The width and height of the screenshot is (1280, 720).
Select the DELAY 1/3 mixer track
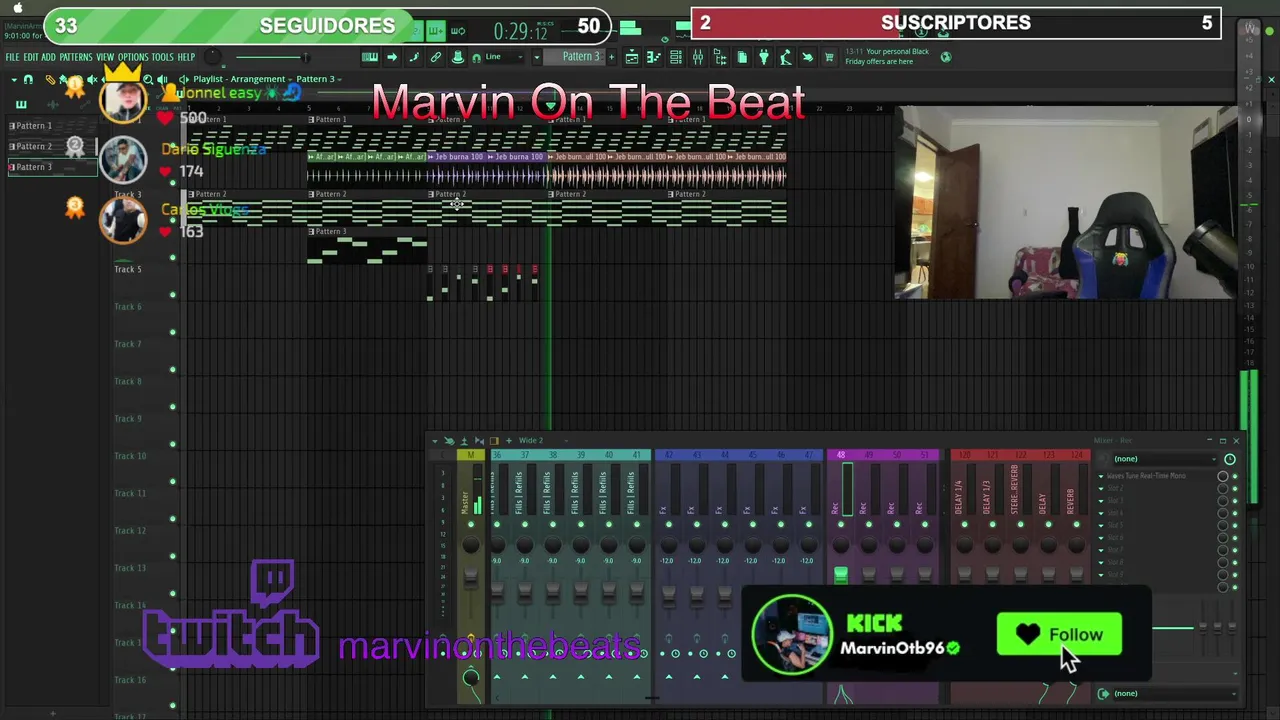point(992,490)
